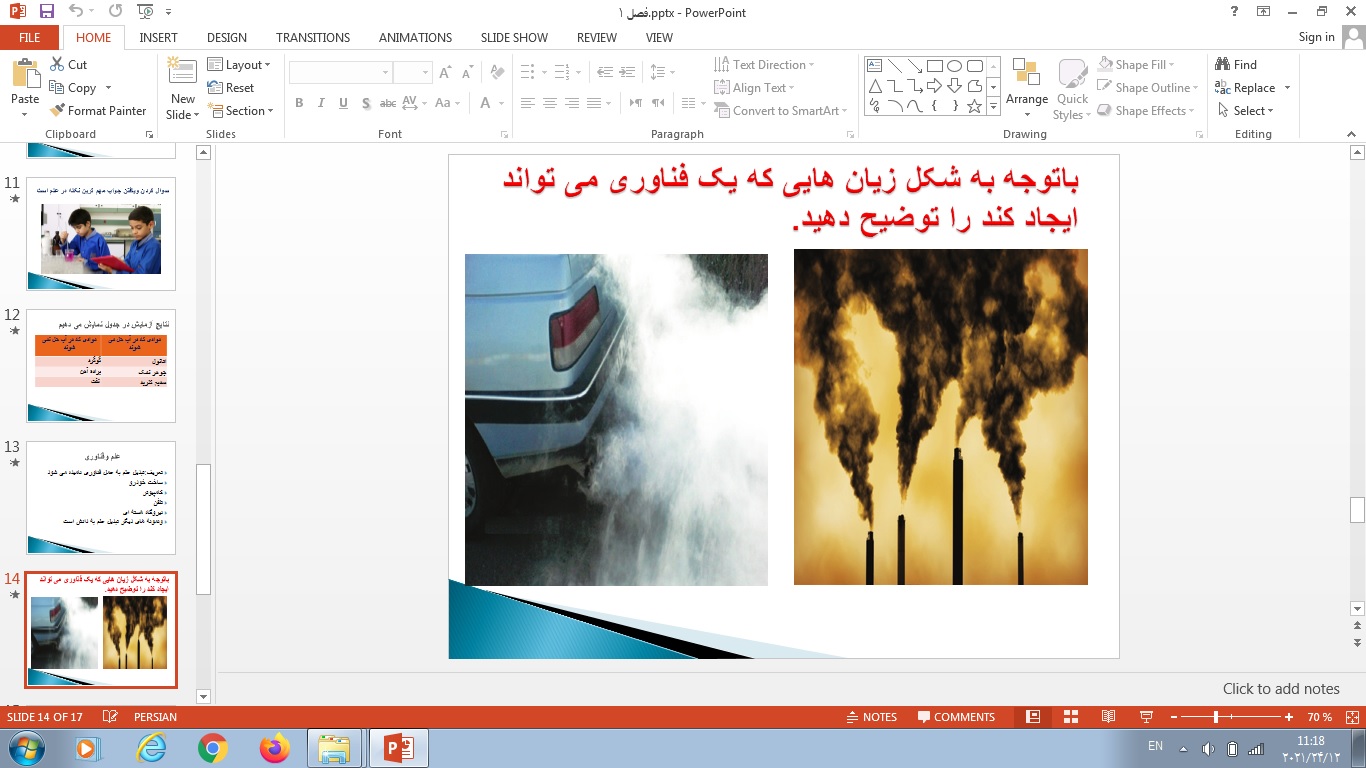Expand the Layout dropdown
This screenshot has width=1366, height=768.
click(240, 65)
